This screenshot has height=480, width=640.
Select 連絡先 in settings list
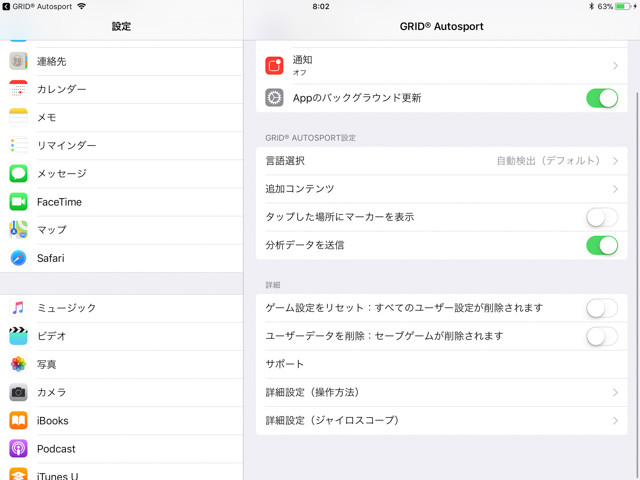(122, 61)
